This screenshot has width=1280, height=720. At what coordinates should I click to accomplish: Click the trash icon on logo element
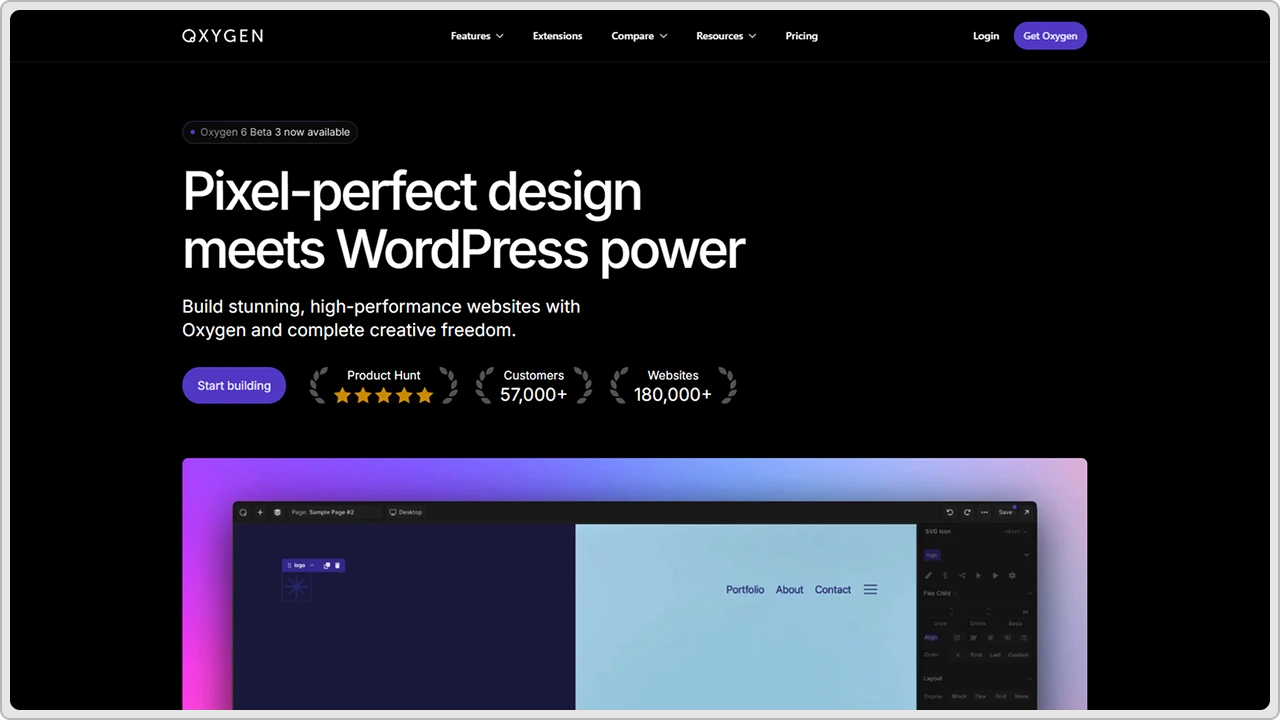coord(338,566)
